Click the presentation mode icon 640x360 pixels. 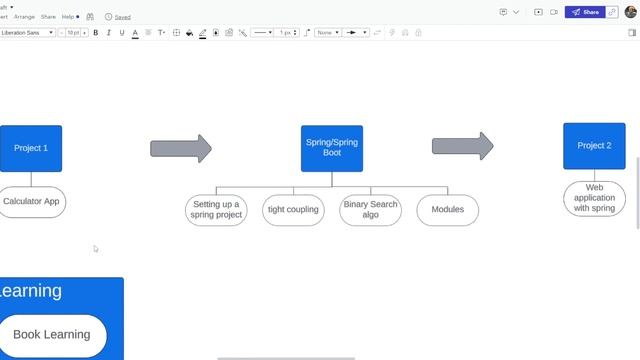tap(538, 12)
